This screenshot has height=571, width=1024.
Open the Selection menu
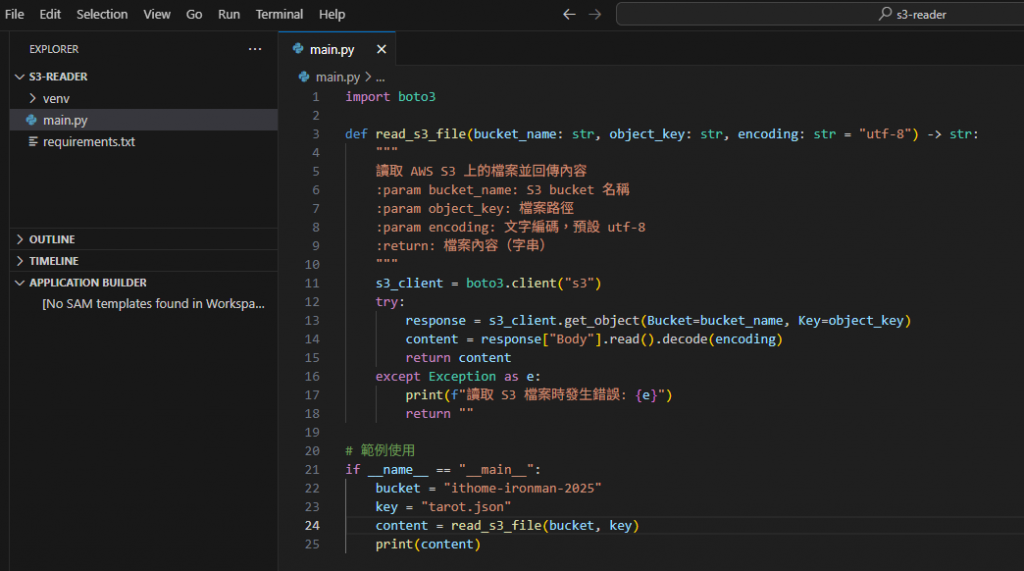coord(102,14)
